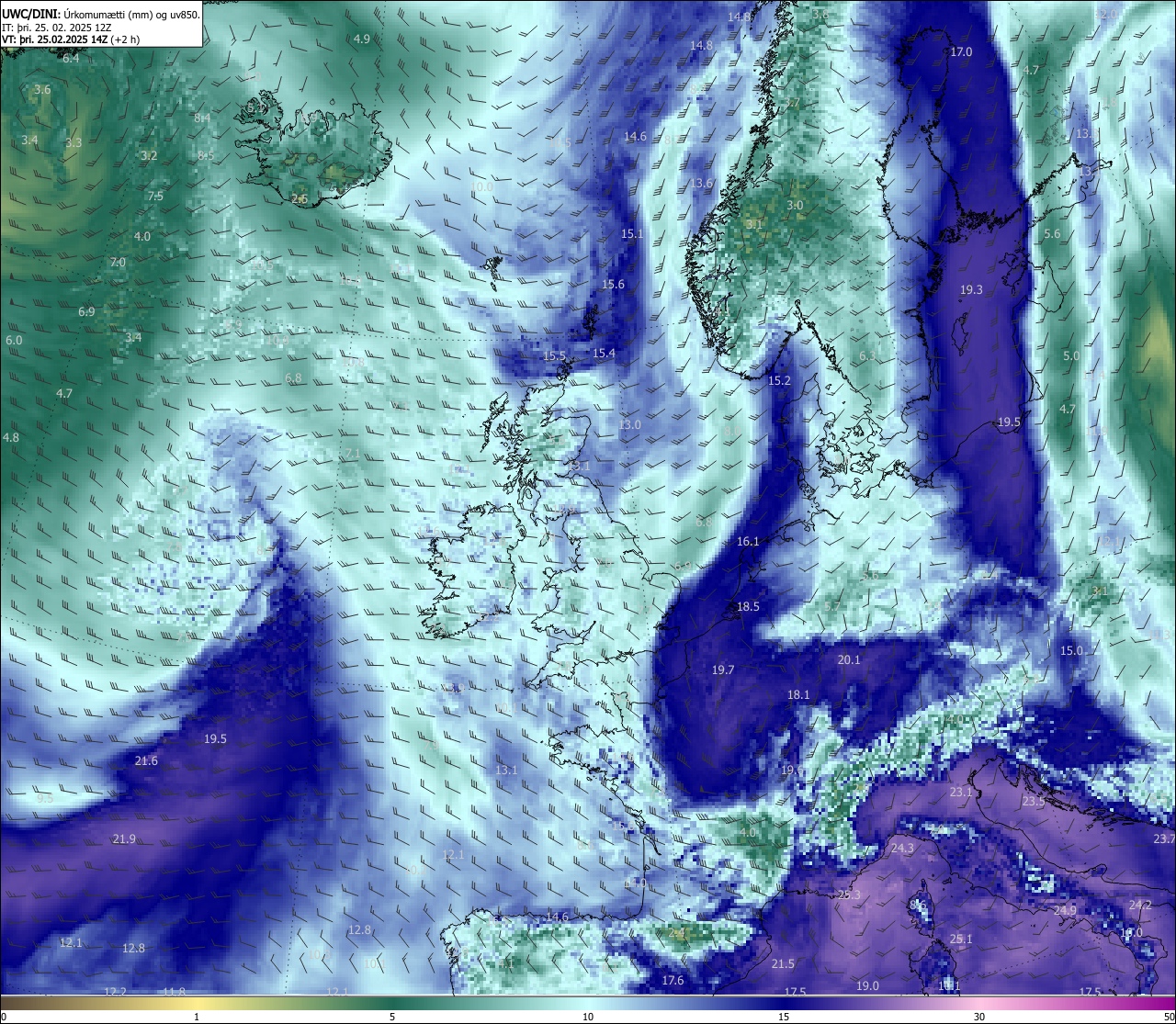This screenshot has height=1024, width=1176.
Task: Click the 19.3 value over the Baltic
Action: click(971, 289)
